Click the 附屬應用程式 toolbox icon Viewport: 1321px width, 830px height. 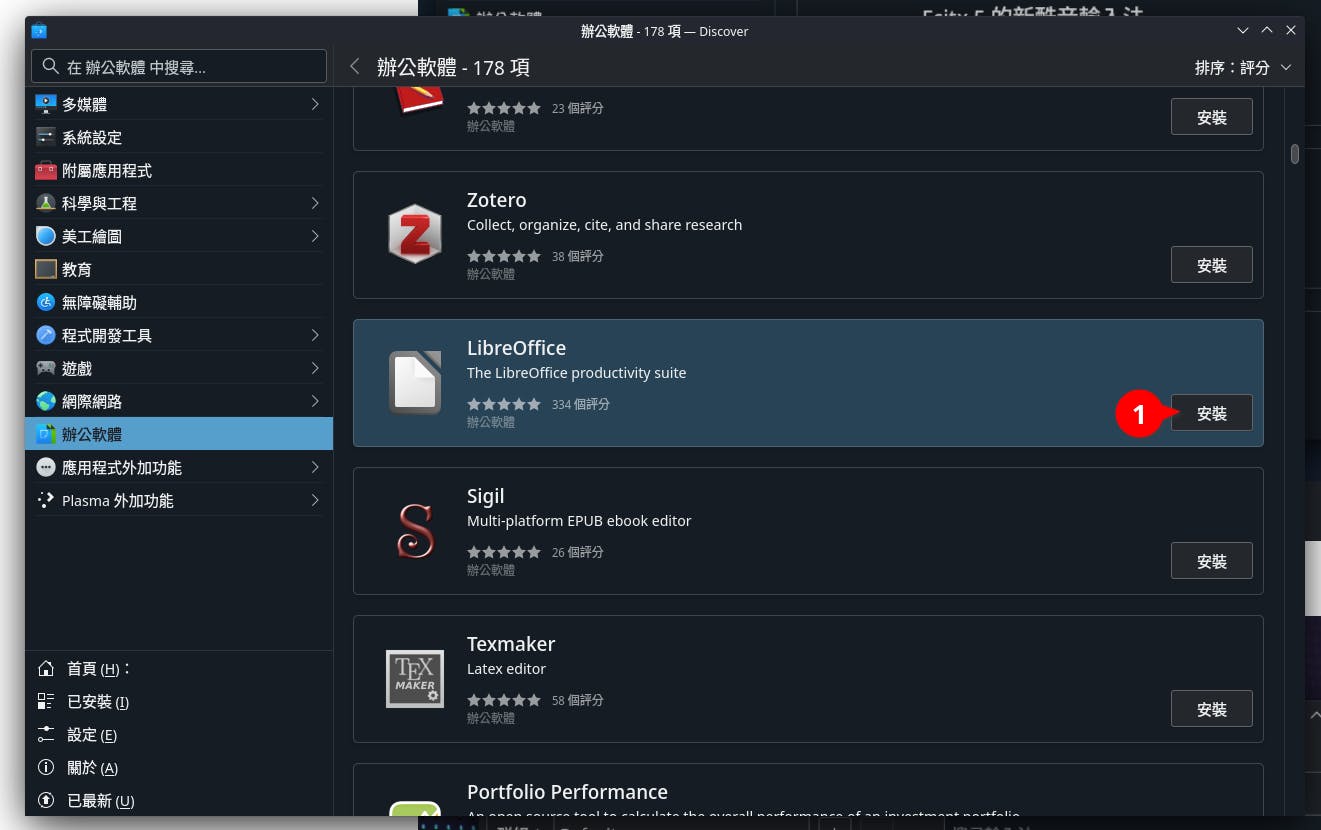pos(46,170)
